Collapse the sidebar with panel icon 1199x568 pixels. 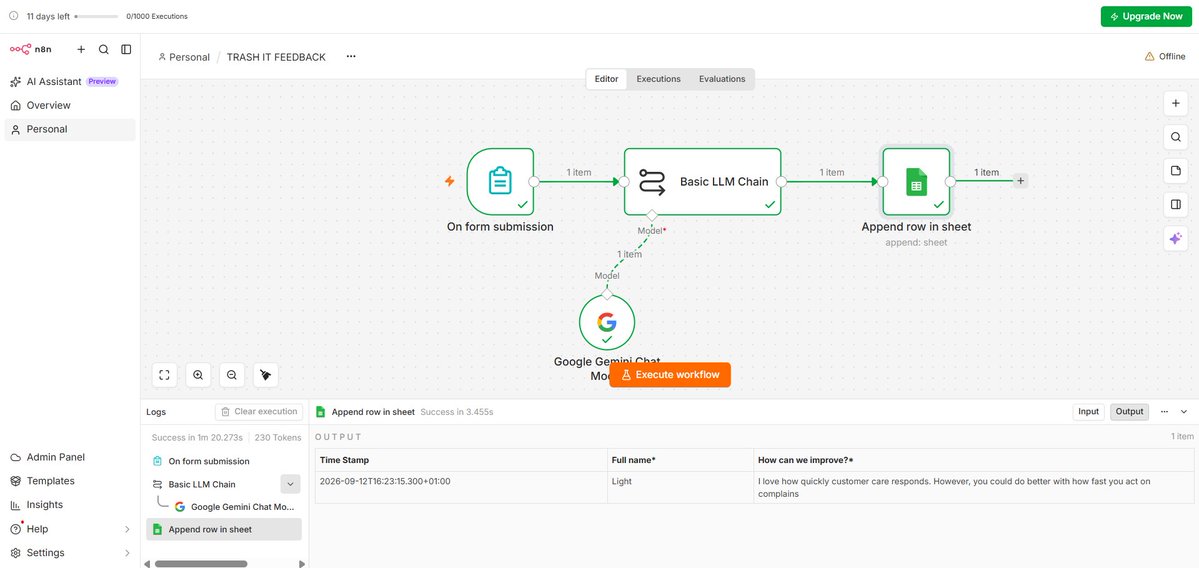126,49
